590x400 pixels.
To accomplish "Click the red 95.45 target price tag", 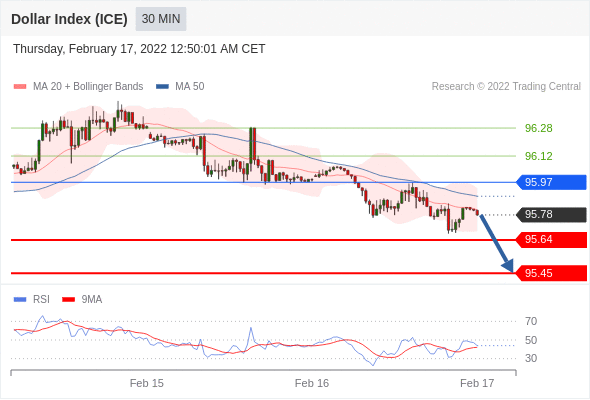I will tap(551, 273).
